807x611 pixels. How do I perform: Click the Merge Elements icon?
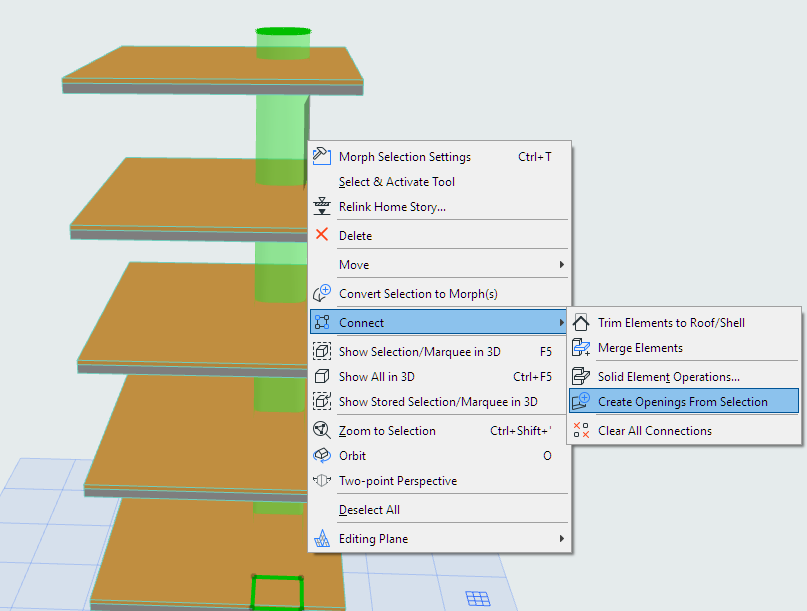581,347
